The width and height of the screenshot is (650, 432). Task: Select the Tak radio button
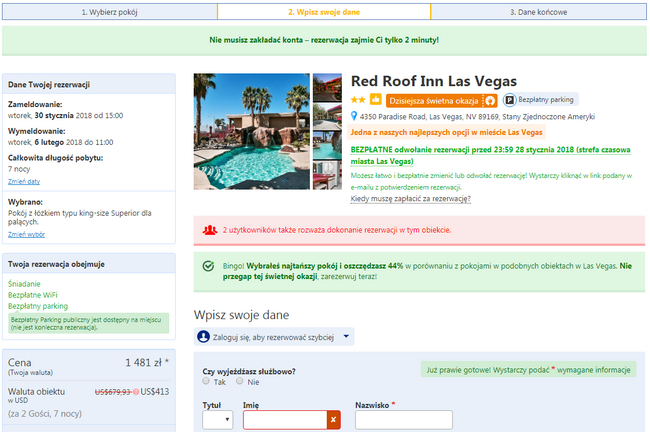206,381
